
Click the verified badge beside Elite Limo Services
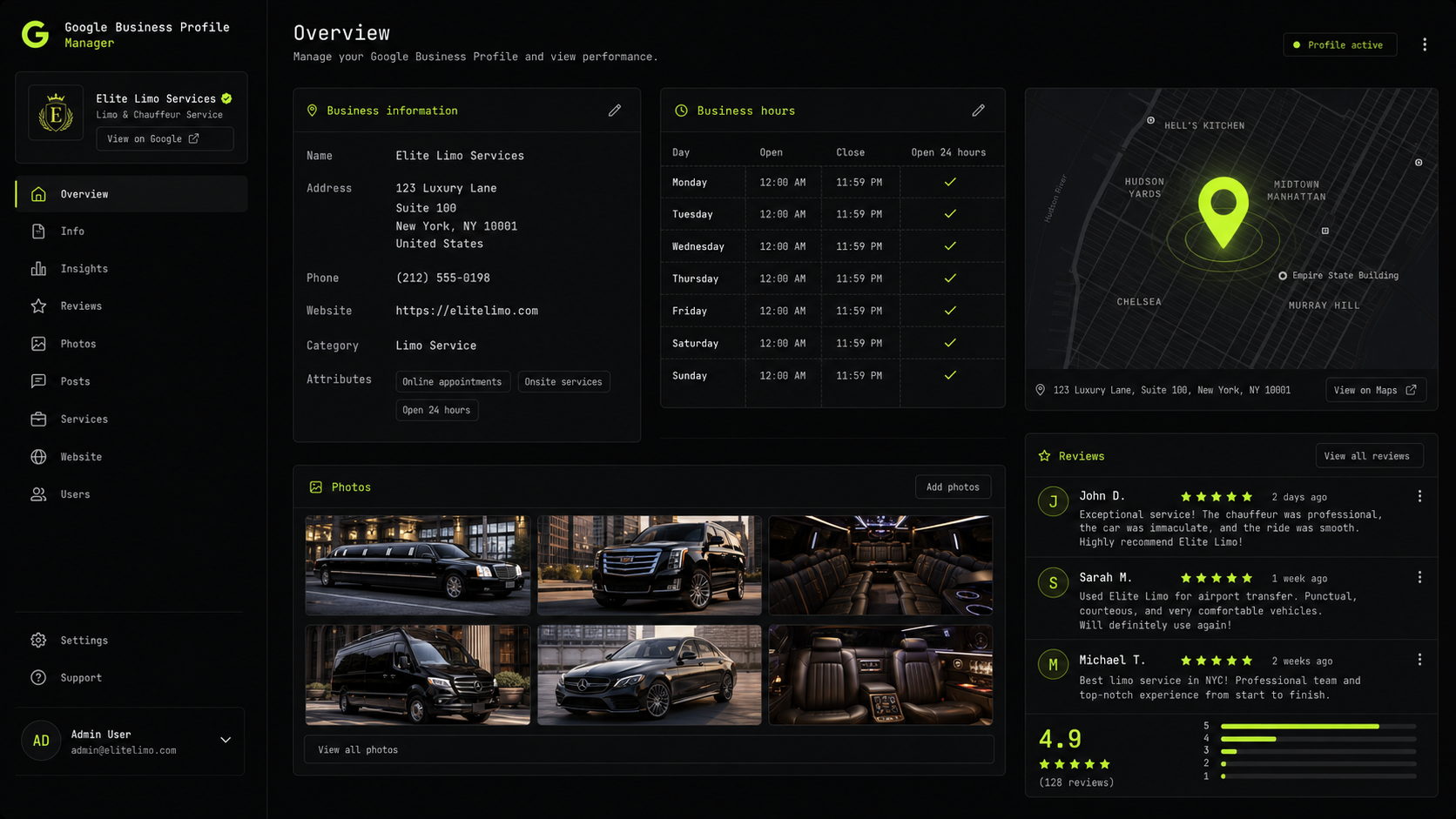pos(226,98)
